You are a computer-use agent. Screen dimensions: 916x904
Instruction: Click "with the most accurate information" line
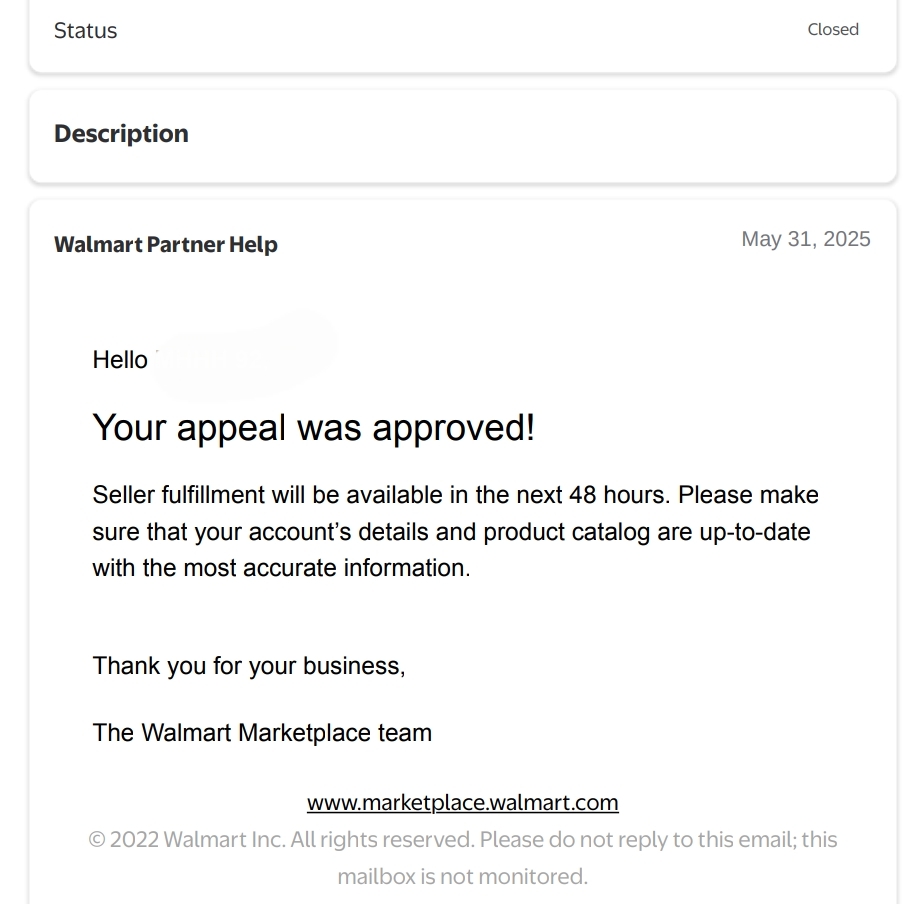[x=281, y=568]
